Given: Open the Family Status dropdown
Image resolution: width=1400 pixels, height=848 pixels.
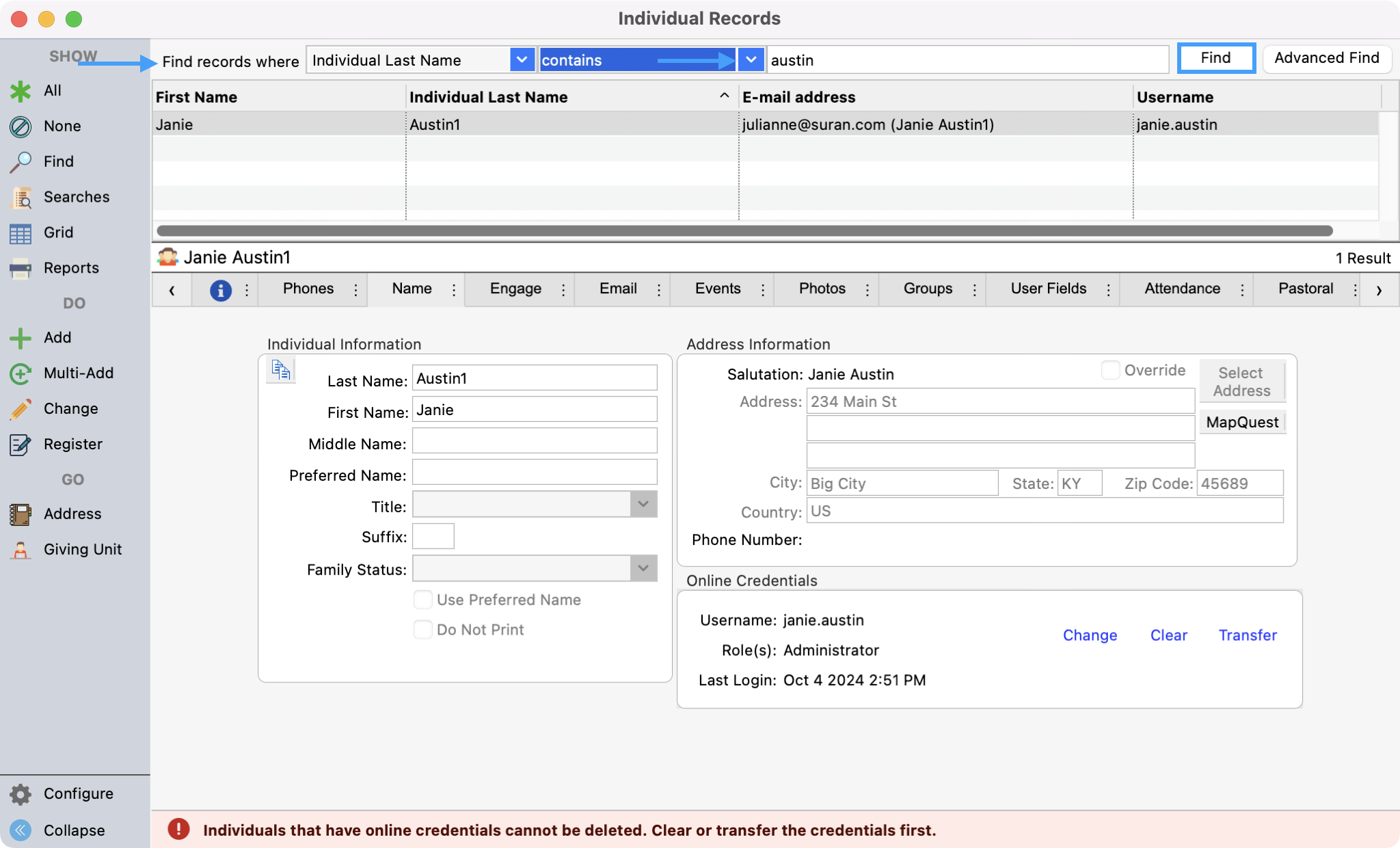Looking at the screenshot, I should click(643, 568).
